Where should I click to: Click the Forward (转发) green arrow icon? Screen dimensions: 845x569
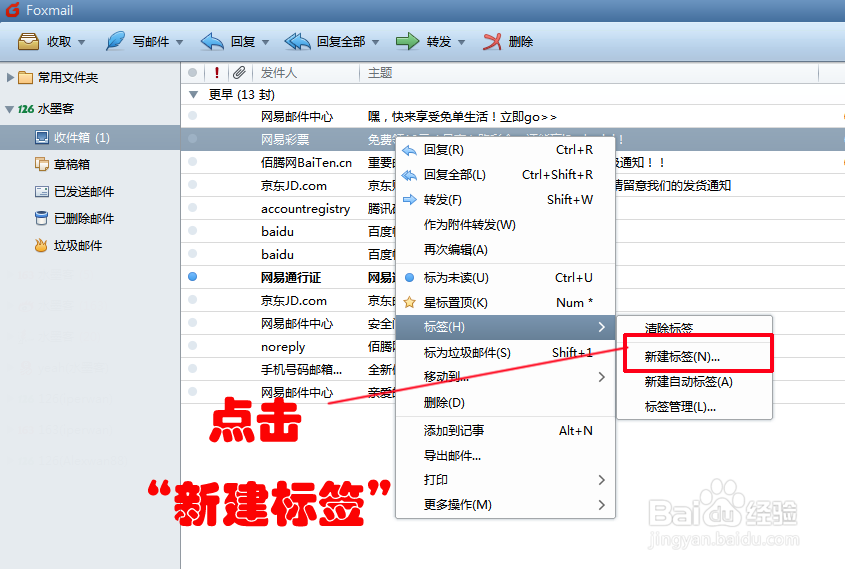pos(407,41)
